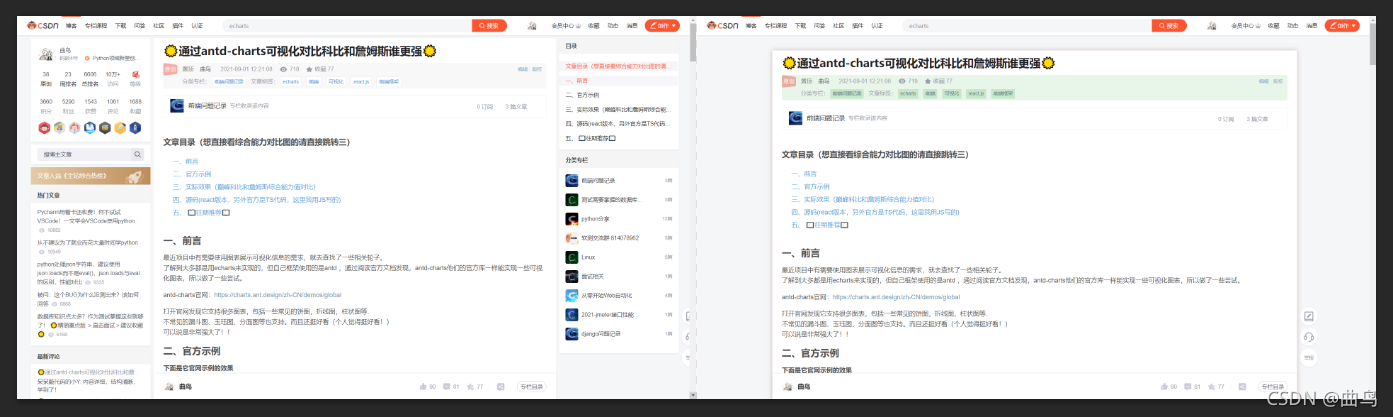Click orange 搜索 button in left window
The width and height of the screenshot is (1393, 417).
(491, 25)
